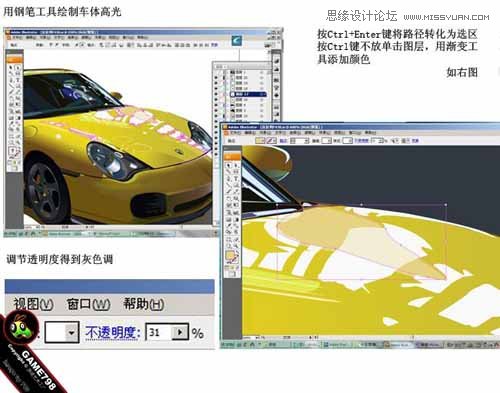Open the opacity slider arrow beside 31
The width and height of the screenshot is (500, 393).
(180, 332)
